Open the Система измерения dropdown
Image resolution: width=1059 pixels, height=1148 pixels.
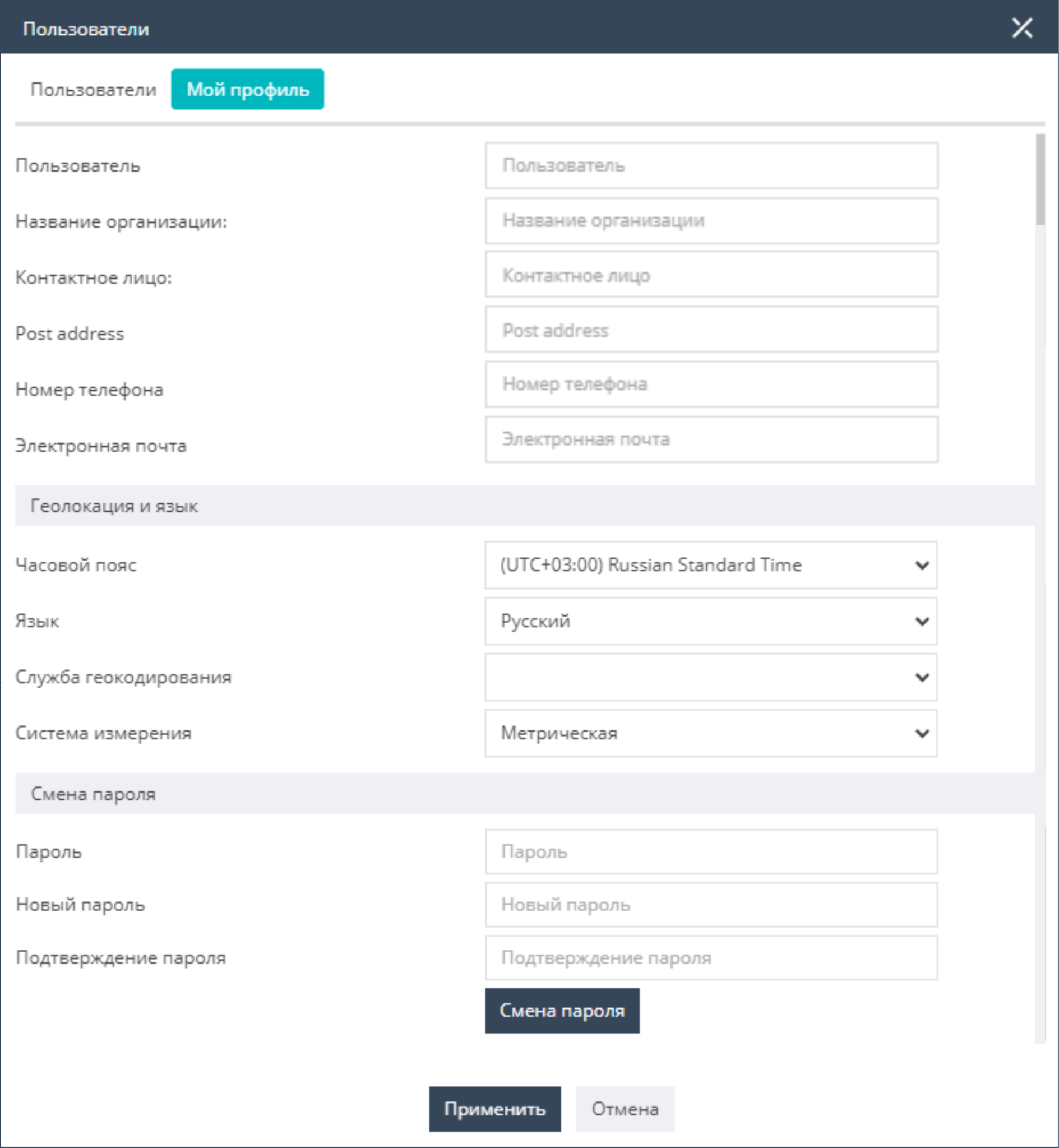click(x=711, y=733)
